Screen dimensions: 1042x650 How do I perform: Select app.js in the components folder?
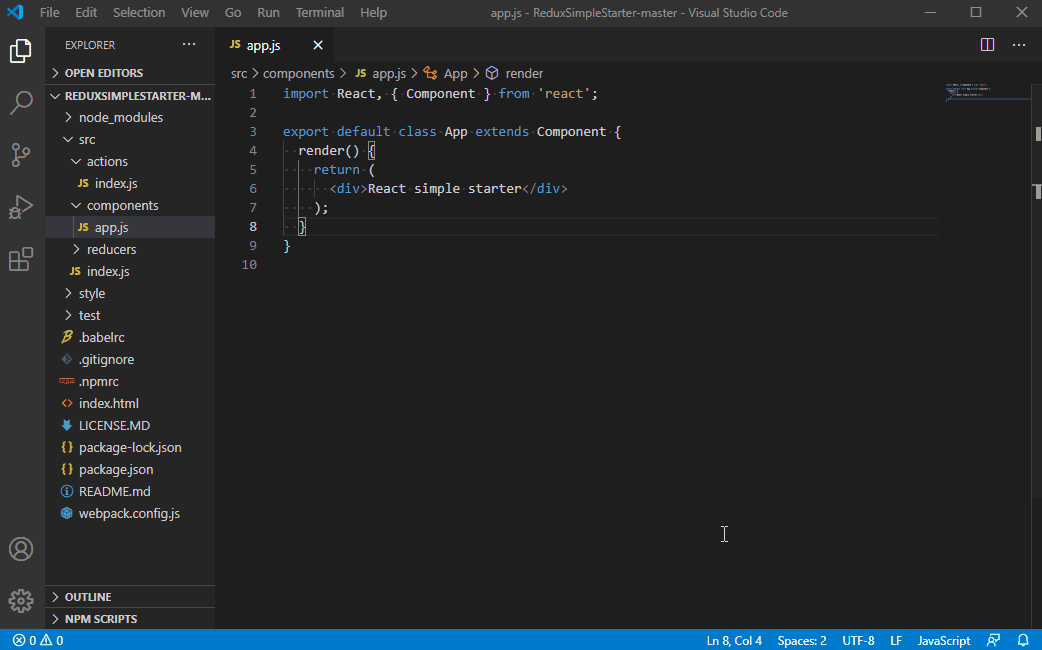(130, 227)
